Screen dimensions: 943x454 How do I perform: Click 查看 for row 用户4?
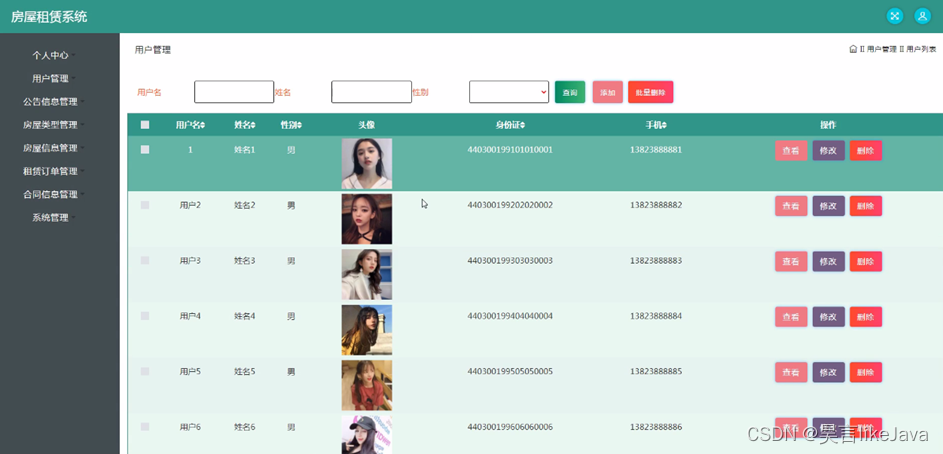point(791,316)
